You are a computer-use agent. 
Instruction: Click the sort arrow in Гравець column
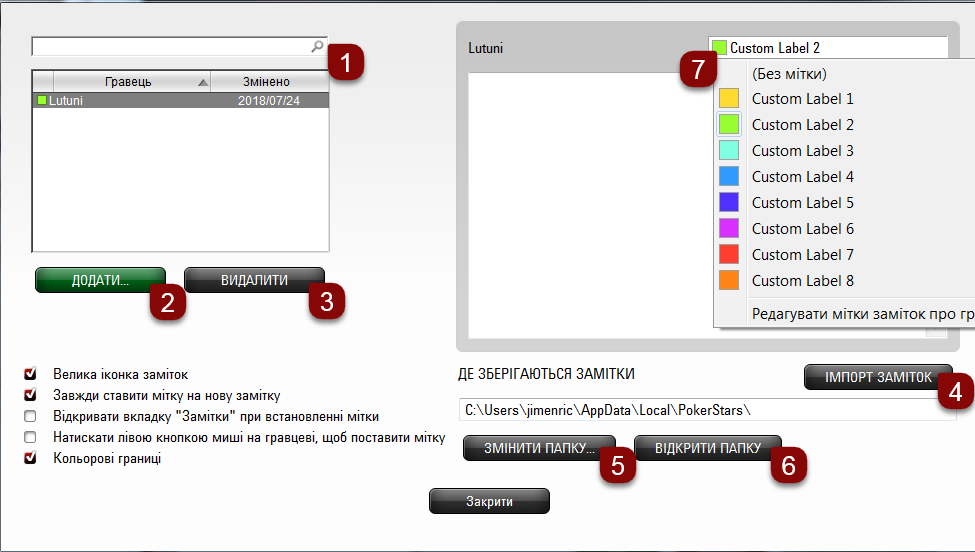pyautogui.click(x=203, y=82)
